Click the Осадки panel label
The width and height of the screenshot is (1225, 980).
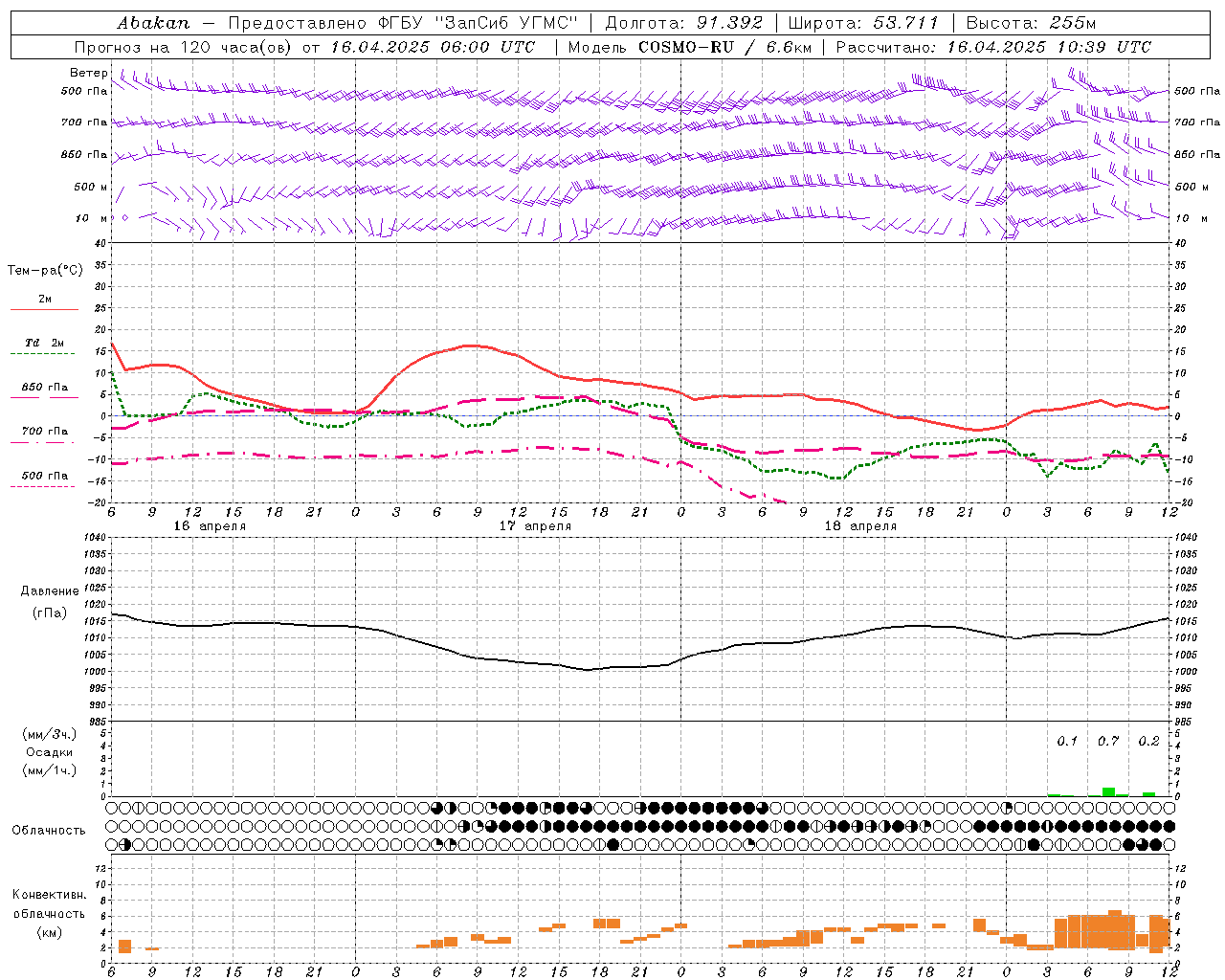(50, 752)
